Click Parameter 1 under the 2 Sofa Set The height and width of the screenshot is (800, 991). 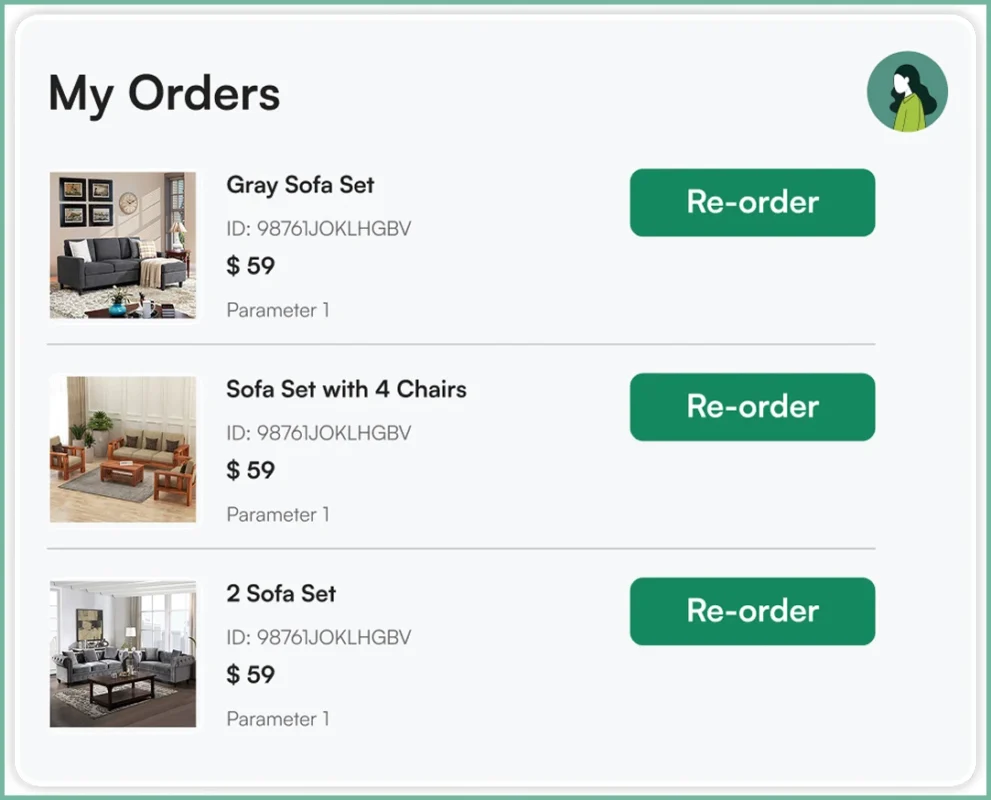(277, 718)
